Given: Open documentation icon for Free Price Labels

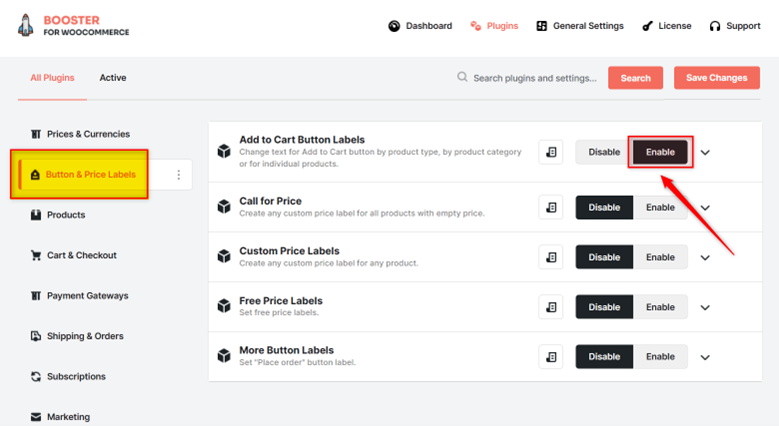Looking at the screenshot, I should click(x=550, y=307).
